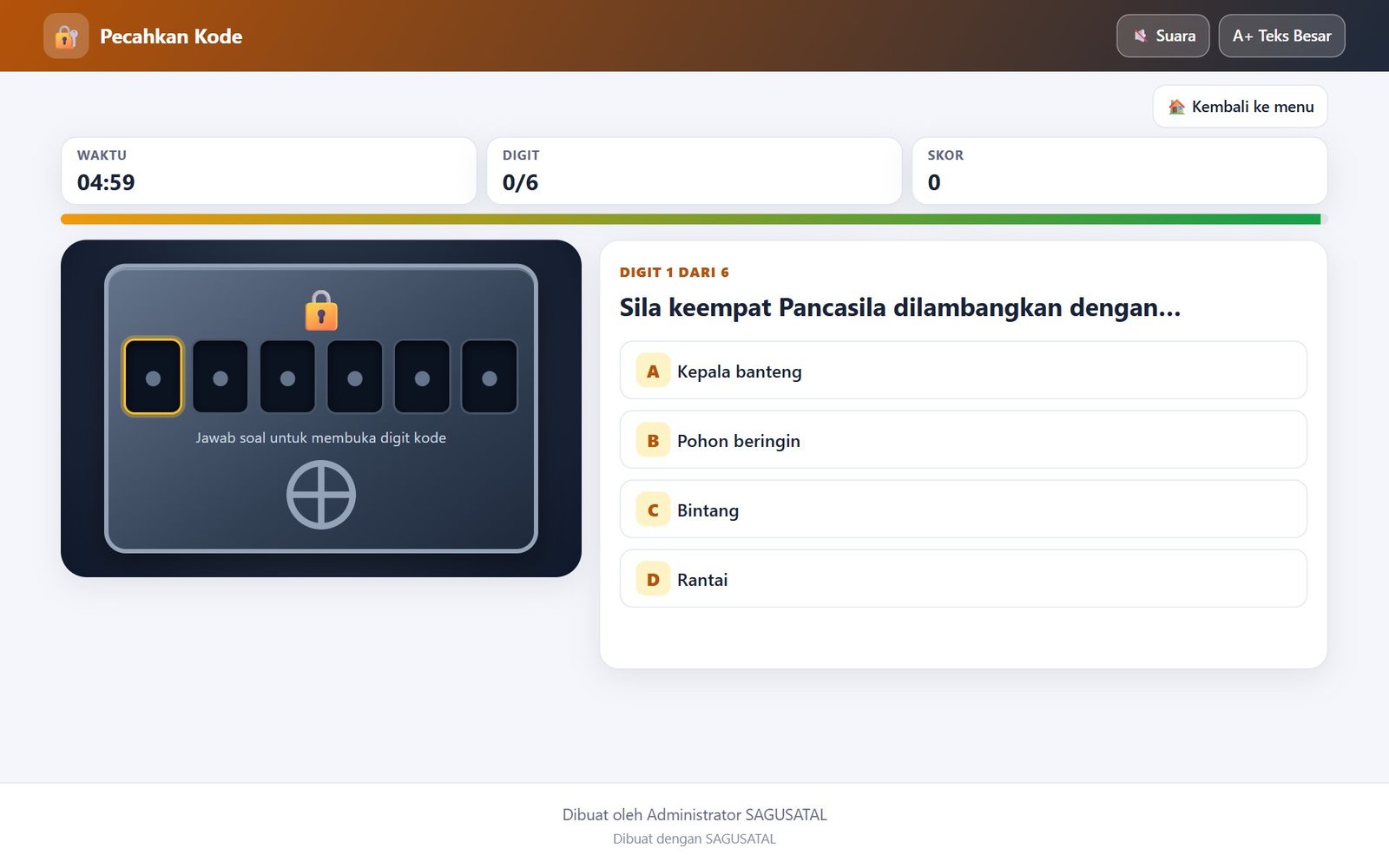
Task: Click the letter D badge
Action: [x=653, y=579]
